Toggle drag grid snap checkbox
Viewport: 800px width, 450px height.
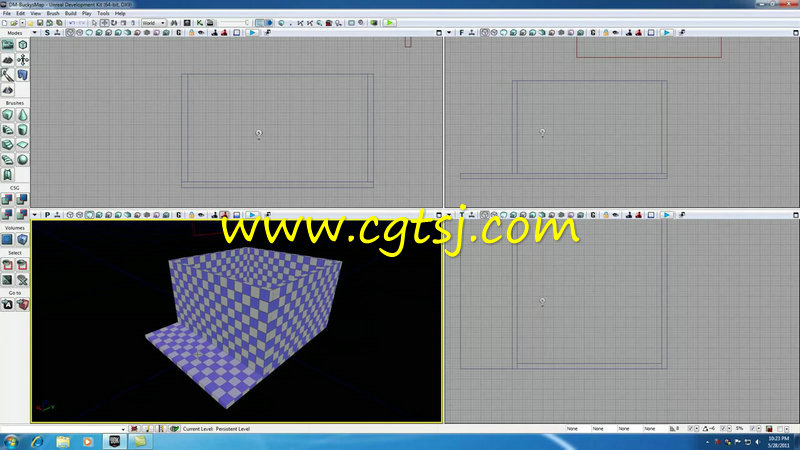[x=690, y=429]
